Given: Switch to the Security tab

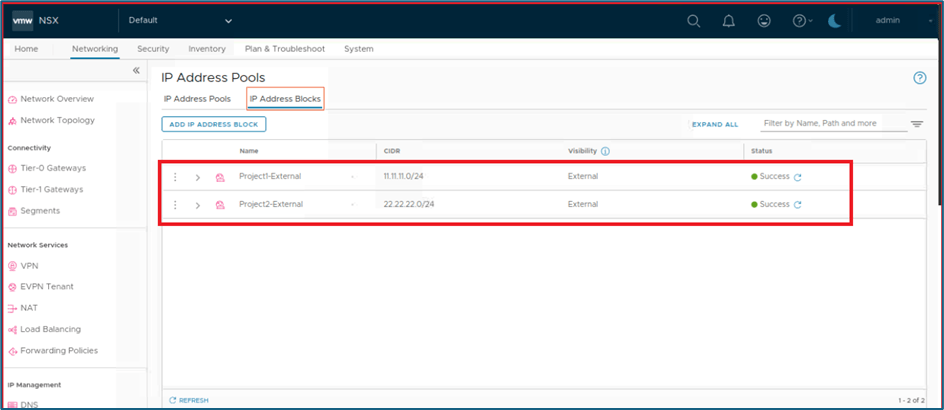Looking at the screenshot, I should pyautogui.click(x=153, y=49).
